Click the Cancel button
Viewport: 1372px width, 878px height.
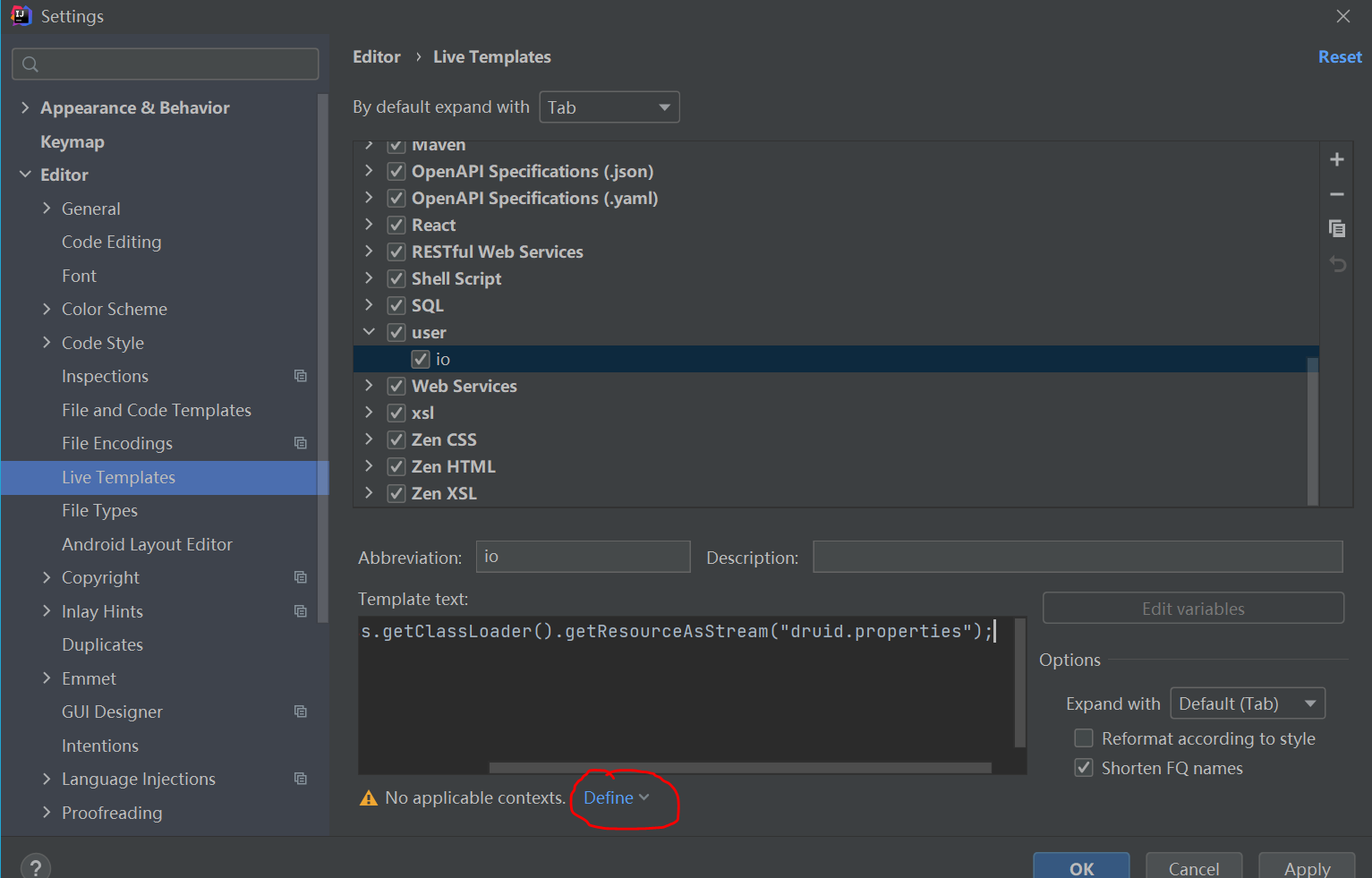click(x=1194, y=867)
